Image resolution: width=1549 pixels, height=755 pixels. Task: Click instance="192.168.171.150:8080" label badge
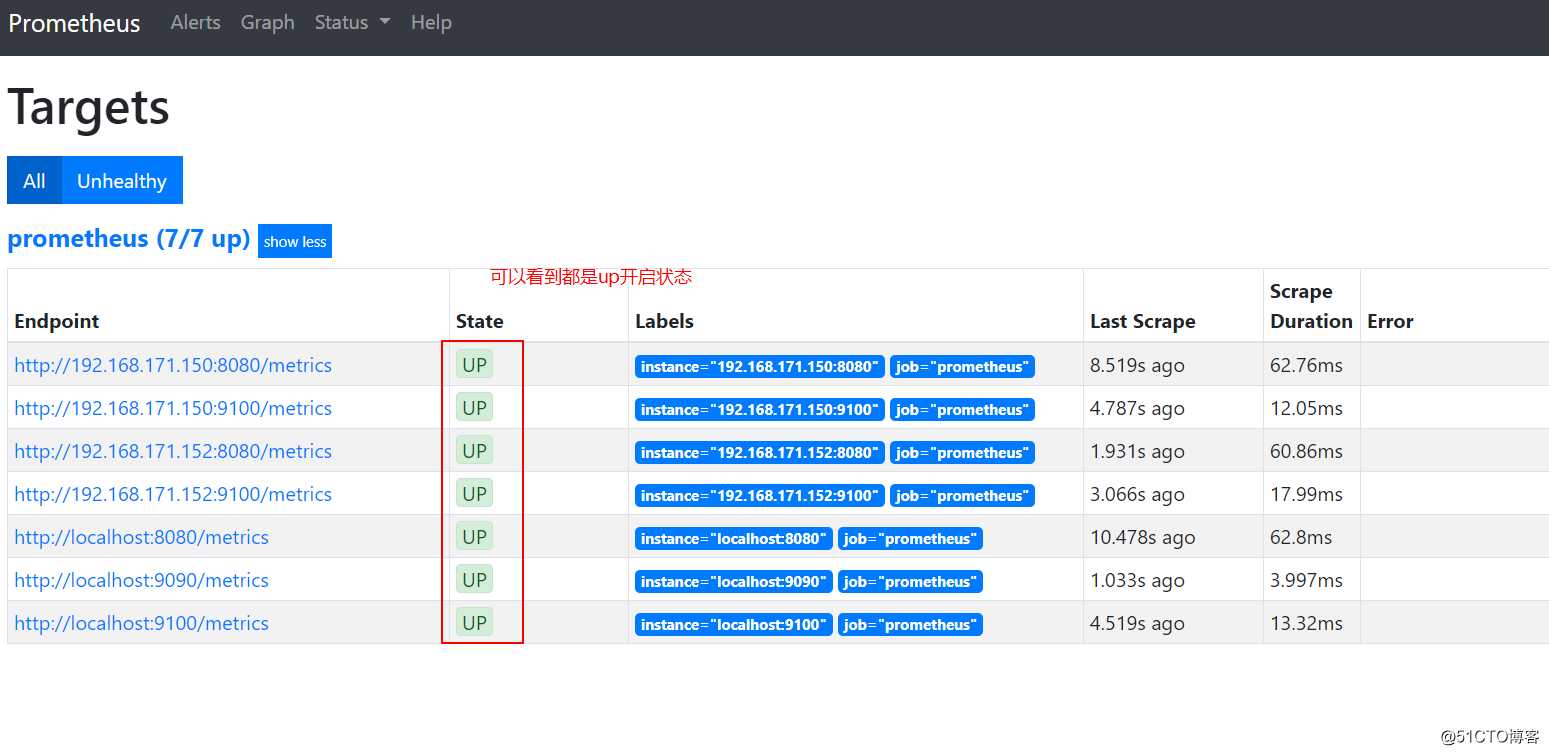tap(760, 367)
